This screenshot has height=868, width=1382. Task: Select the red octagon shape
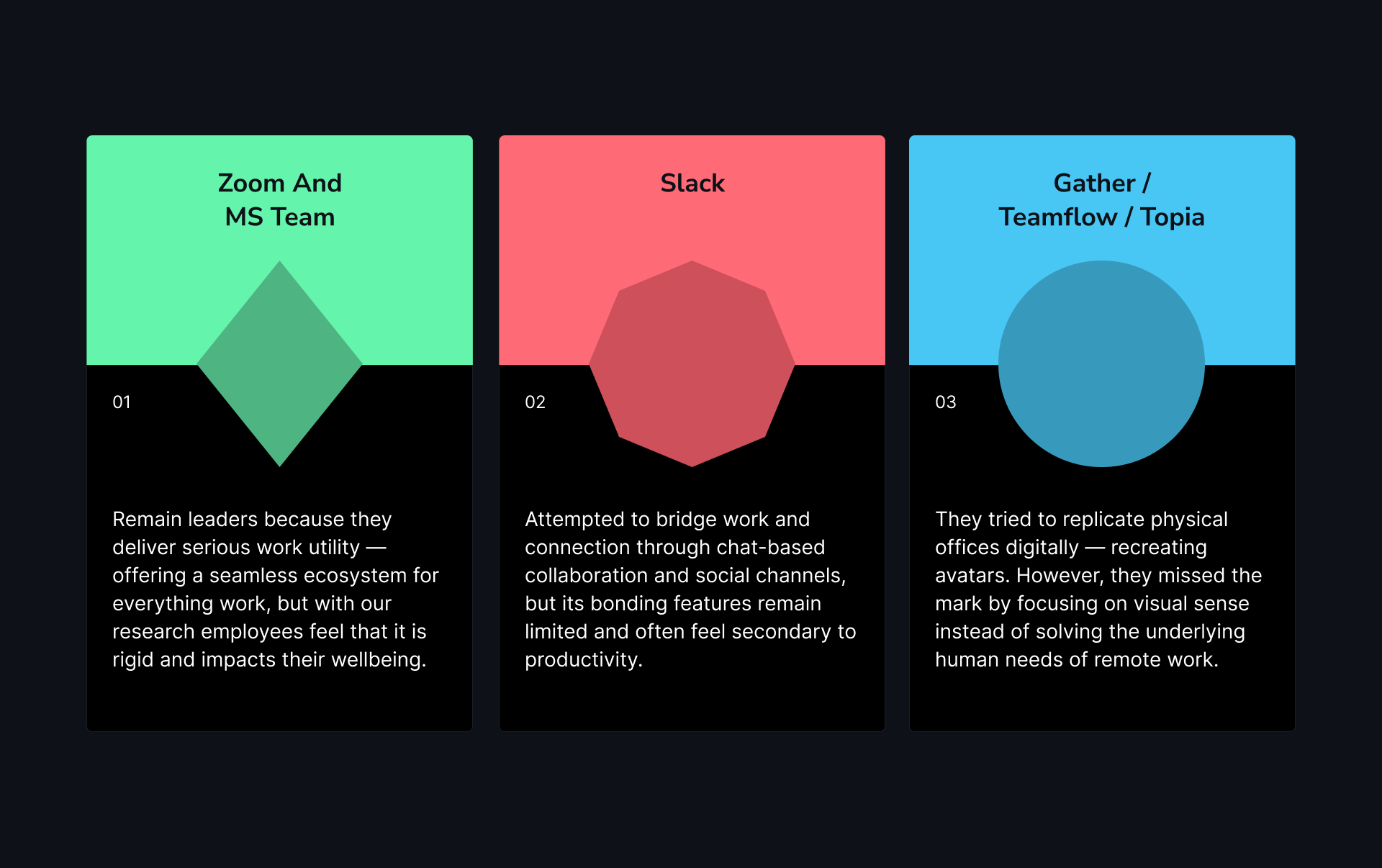tap(692, 363)
